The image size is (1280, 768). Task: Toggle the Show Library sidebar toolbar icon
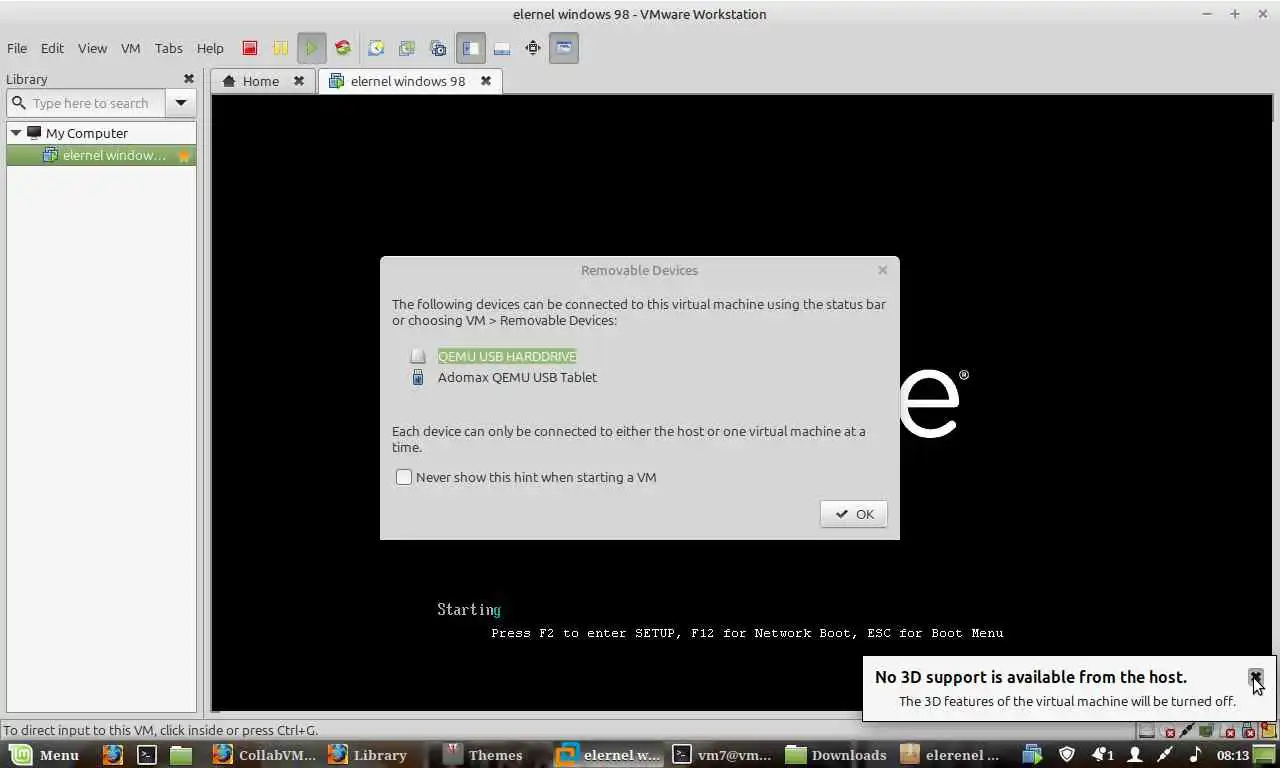471,48
